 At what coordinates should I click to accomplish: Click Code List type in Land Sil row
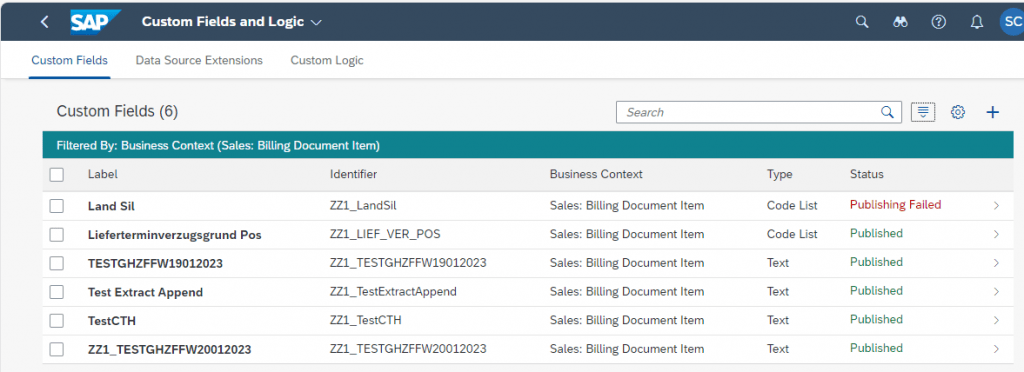pyautogui.click(x=792, y=206)
